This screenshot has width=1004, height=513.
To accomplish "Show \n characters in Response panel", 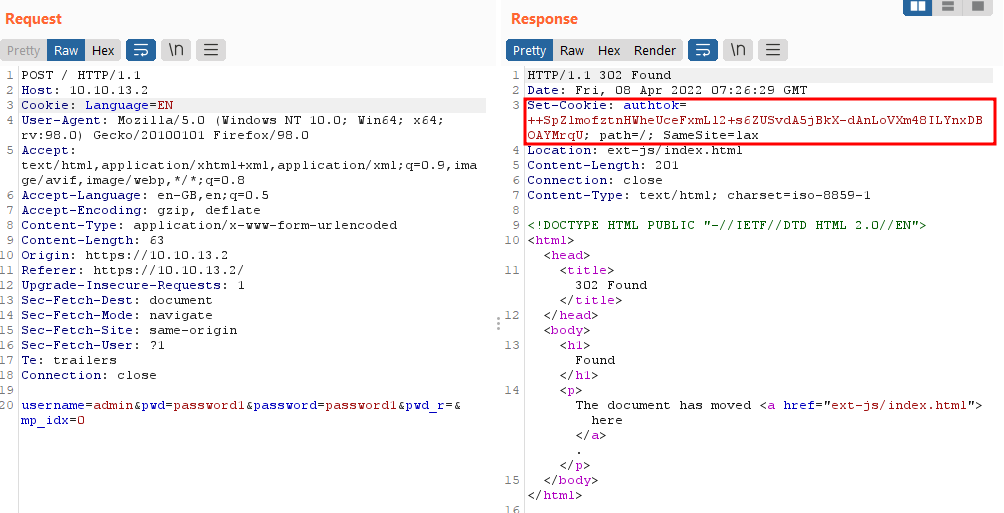I will click(738, 50).
